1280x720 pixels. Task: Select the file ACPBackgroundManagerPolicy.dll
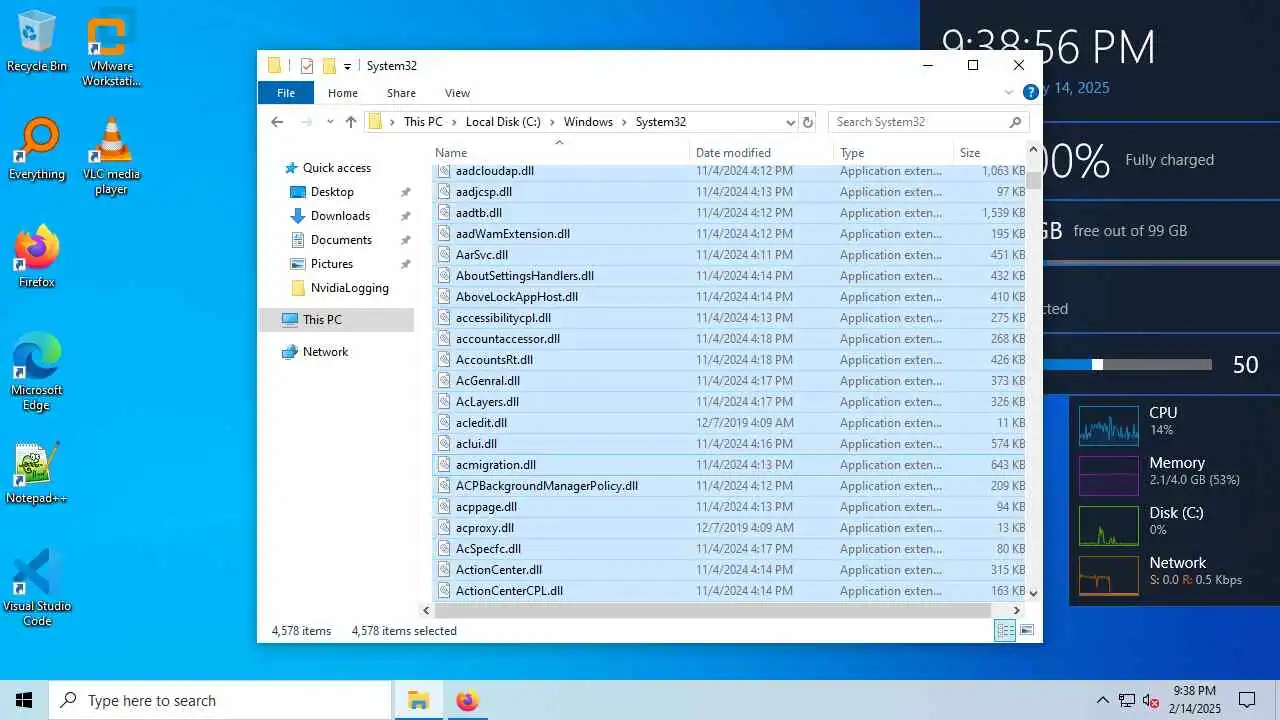729,486
